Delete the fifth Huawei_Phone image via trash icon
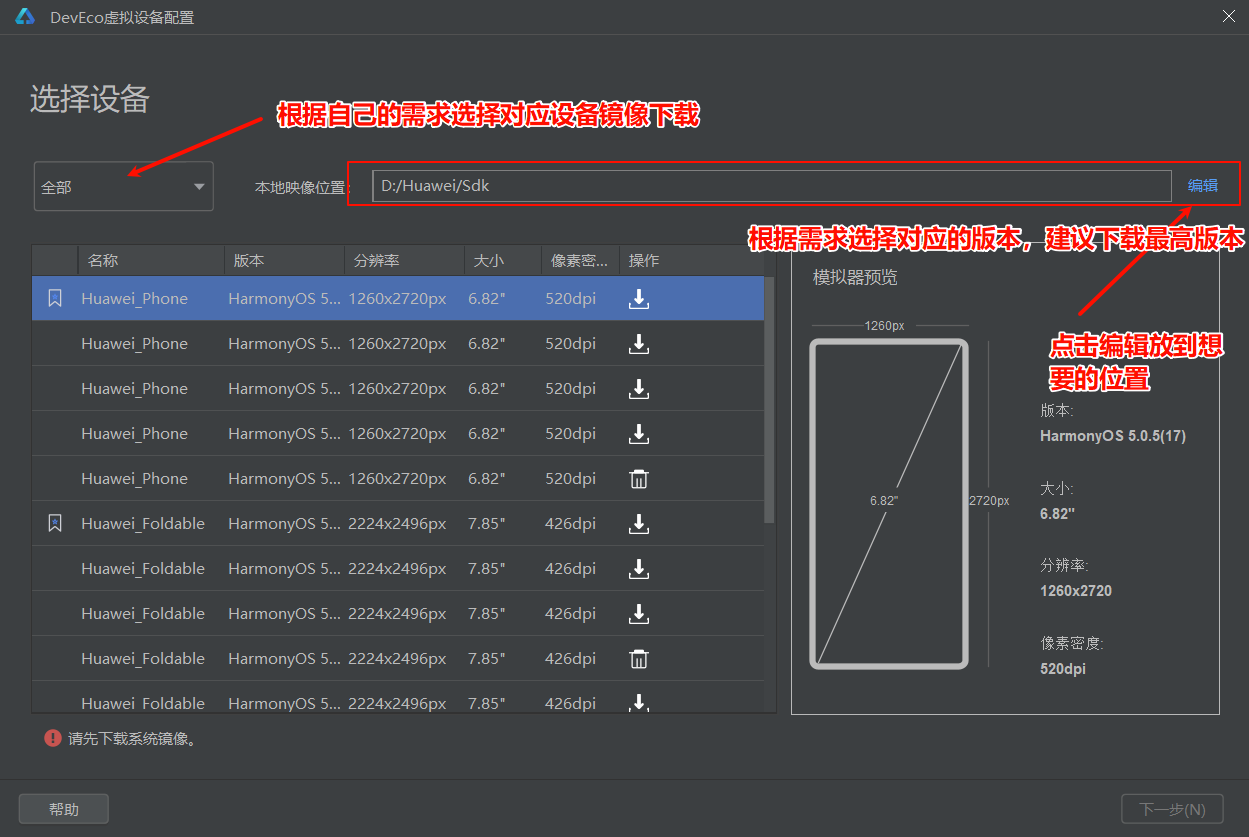1249x837 pixels. (639, 478)
